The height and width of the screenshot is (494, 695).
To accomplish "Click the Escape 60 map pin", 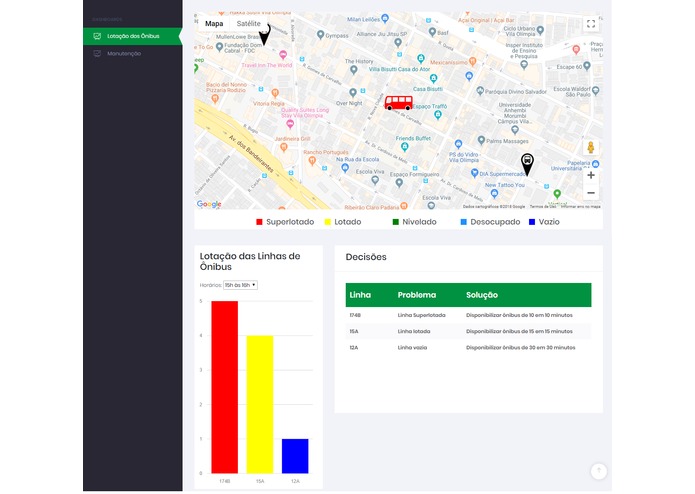I will click(x=587, y=66).
